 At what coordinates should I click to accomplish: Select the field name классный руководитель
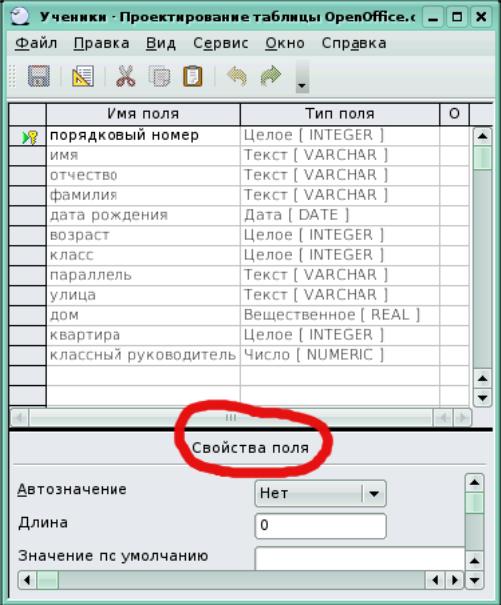[x=143, y=355]
